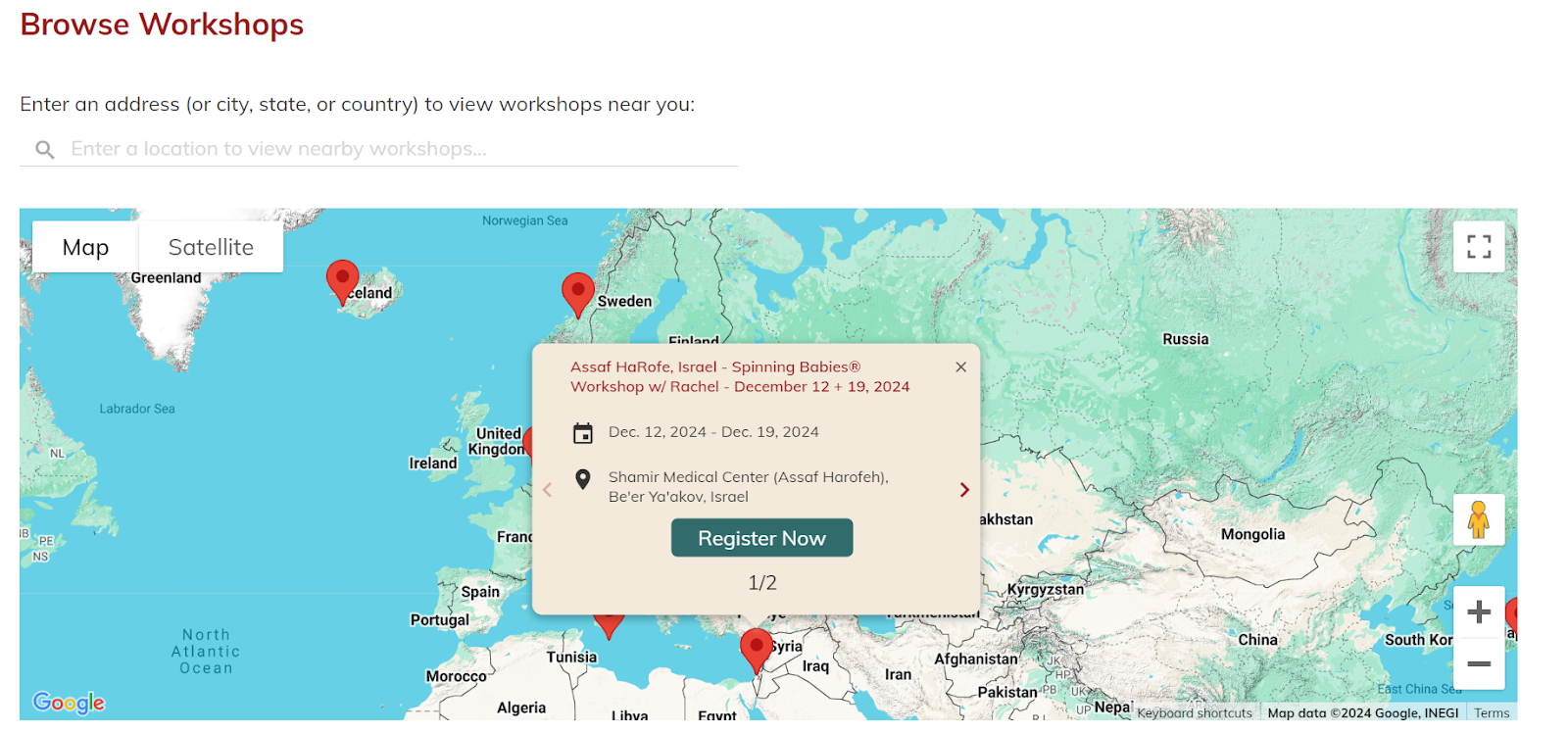Click the 1/2 page indicator
Screen dimensions: 1568x733
click(762, 582)
